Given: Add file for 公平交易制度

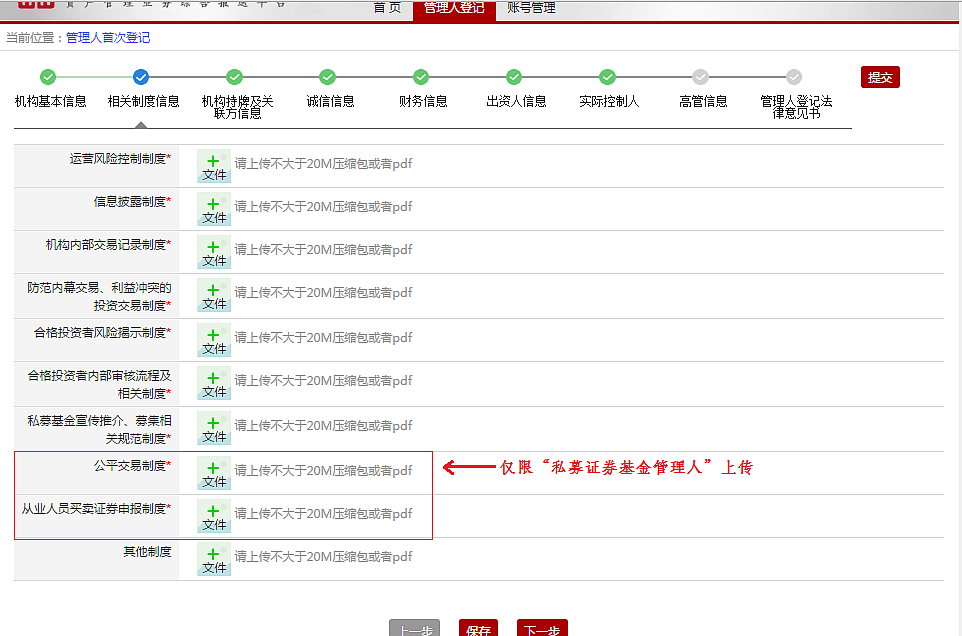Looking at the screenshot, I should [x=214, y=473].
